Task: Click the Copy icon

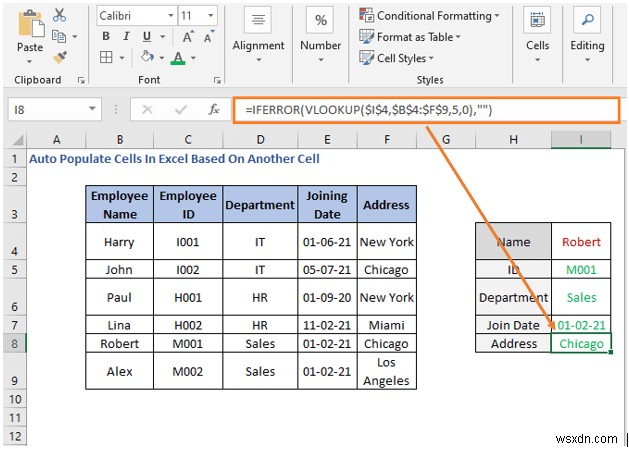Action: 59,37
